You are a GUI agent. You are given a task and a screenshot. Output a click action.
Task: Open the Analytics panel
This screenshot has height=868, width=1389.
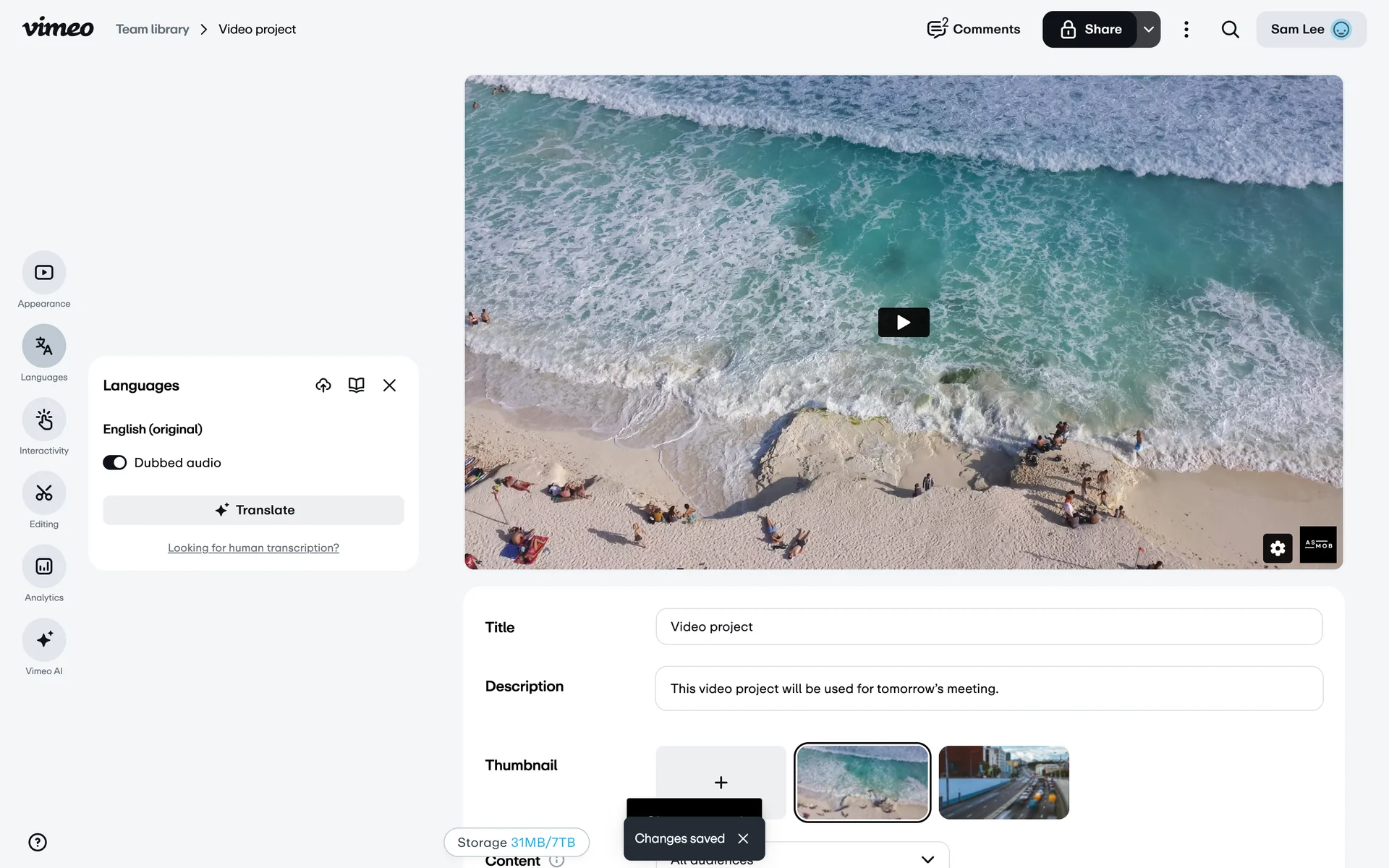(x=44, y=566)
